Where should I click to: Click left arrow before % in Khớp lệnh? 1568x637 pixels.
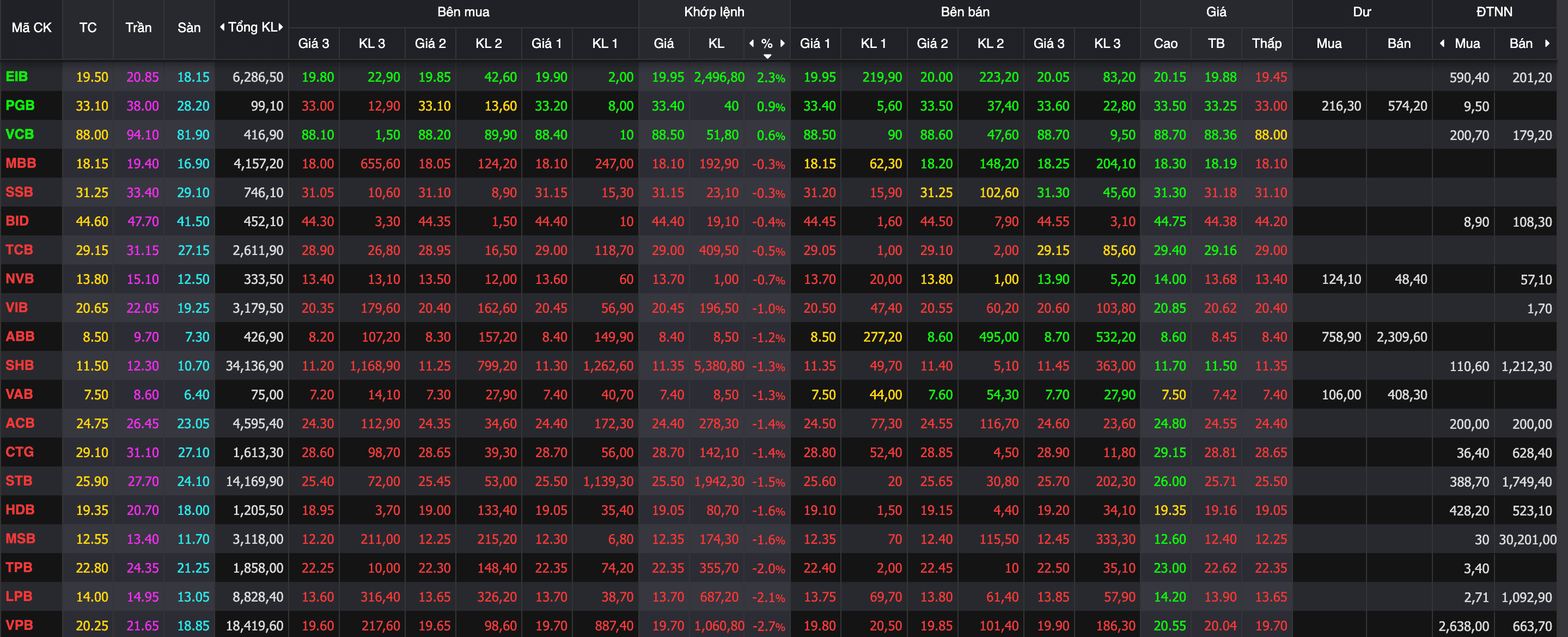pyautogui.click(x=752, y=43)
